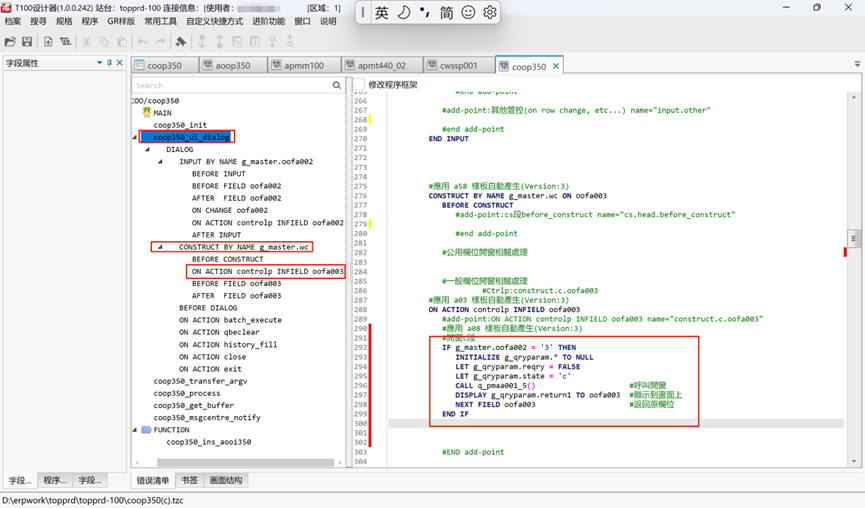This screenshot has width=865, height=508.
Task: Select coop350_process tree item
Action: [x=186, y=393]
